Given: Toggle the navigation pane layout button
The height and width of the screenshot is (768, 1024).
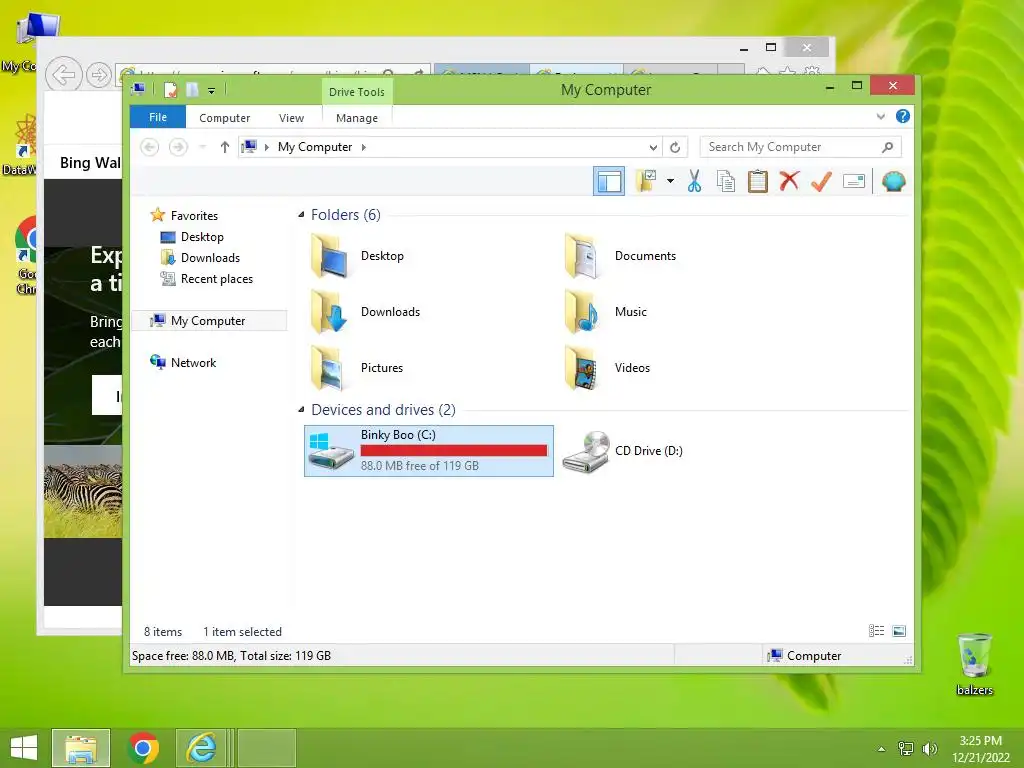Looking at the screenshot, I should click(x=609, y=182).
